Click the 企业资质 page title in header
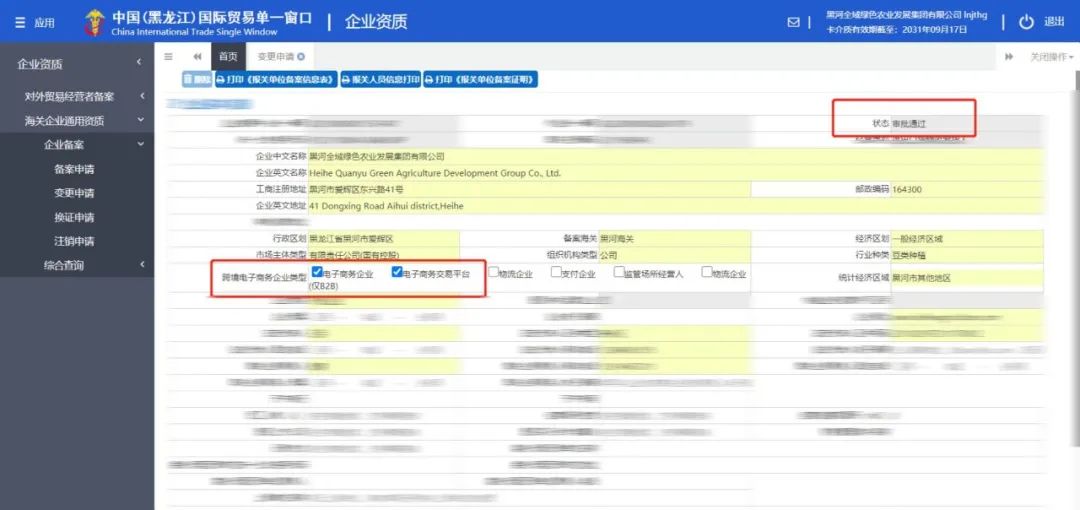1080x510 pixels. 376,22
